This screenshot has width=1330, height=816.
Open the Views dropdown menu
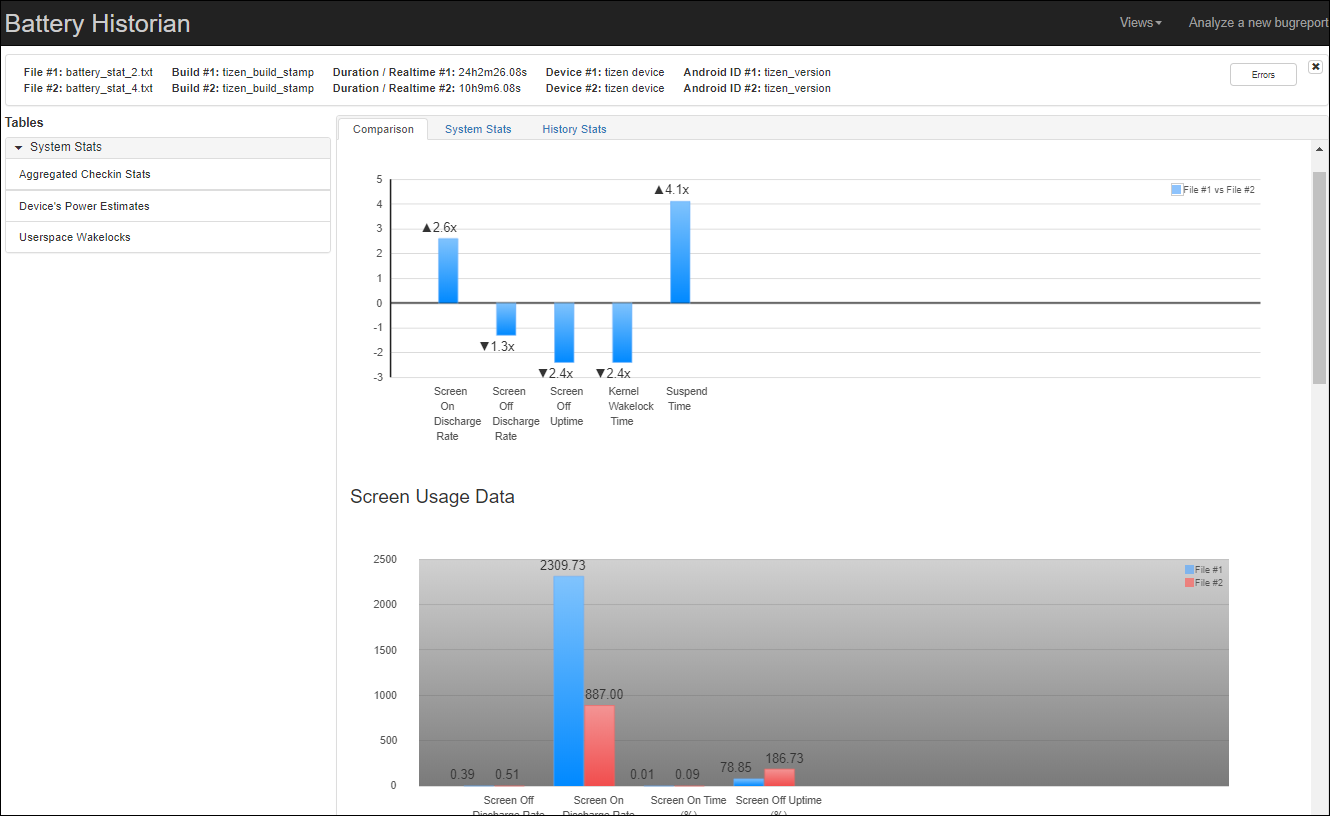tap(1140, 22)
